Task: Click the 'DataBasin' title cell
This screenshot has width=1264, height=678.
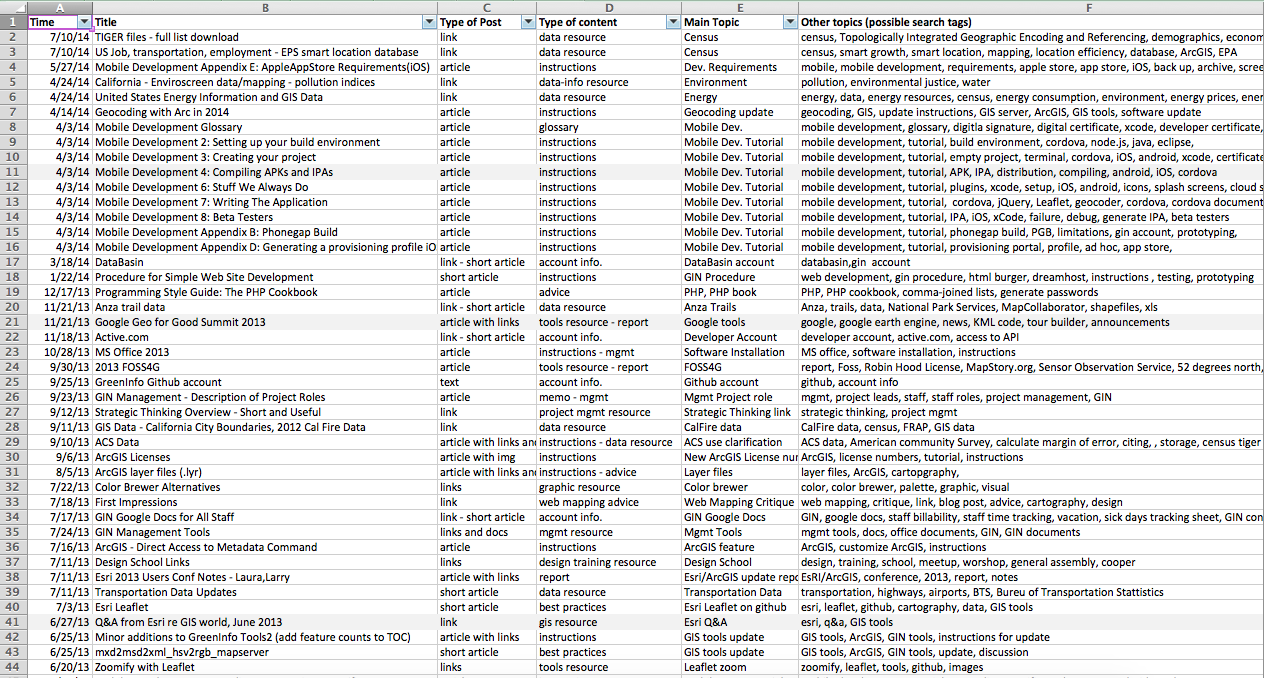Action: [x=265, y=262]
